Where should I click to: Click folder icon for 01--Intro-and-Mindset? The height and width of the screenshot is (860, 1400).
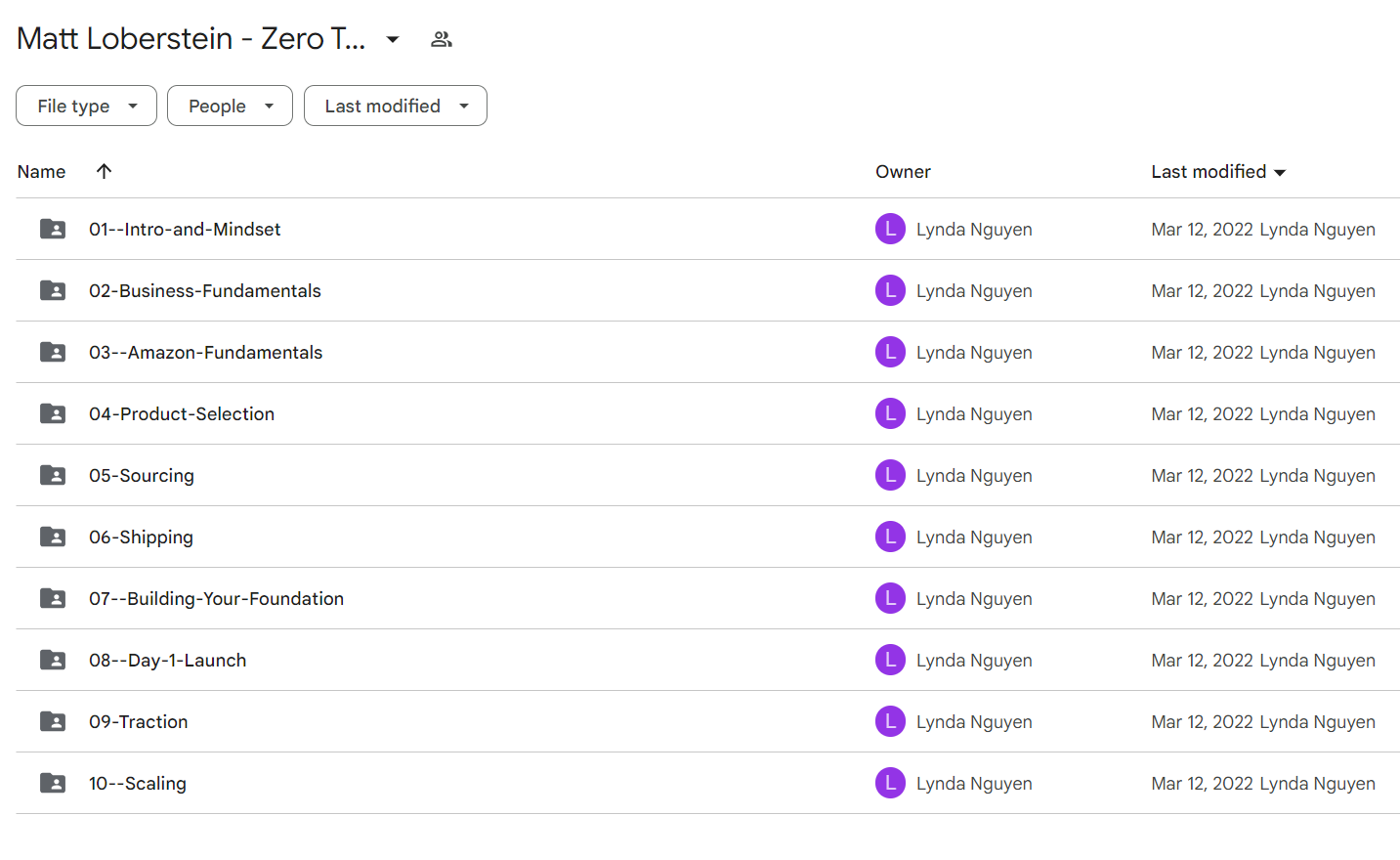point(53,229)
